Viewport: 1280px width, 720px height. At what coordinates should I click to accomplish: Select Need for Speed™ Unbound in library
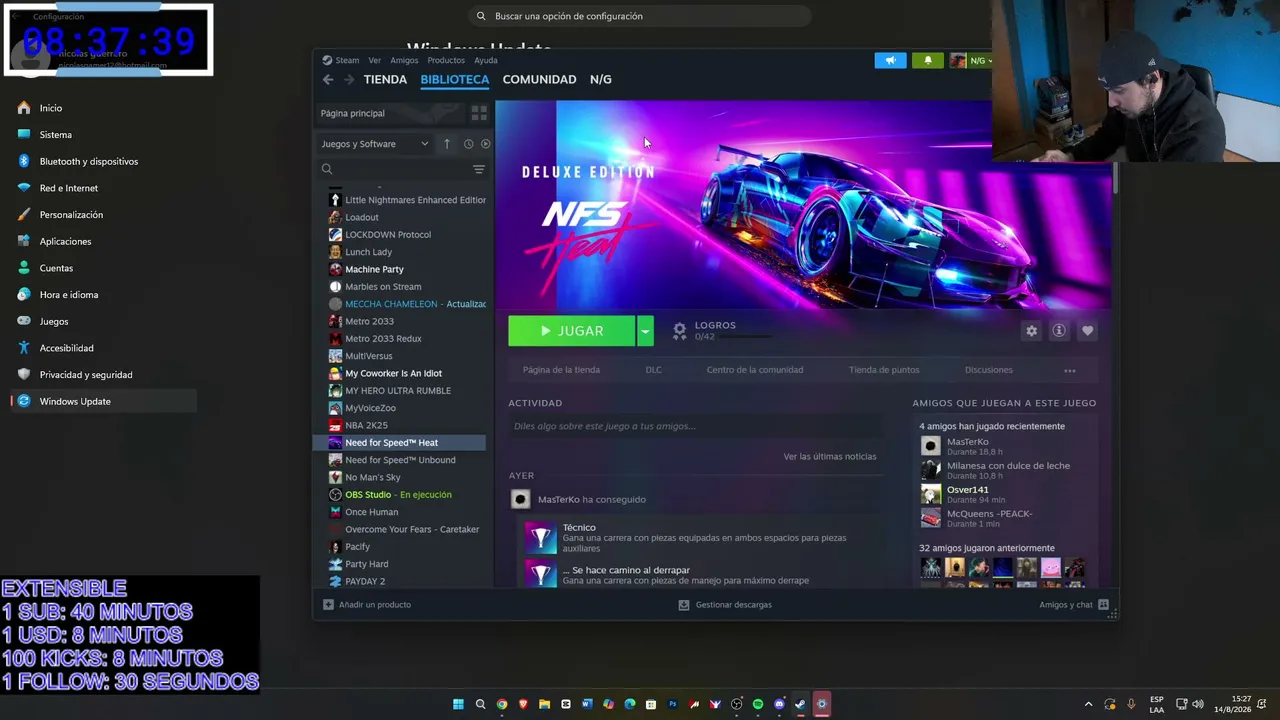click(400, 460)
